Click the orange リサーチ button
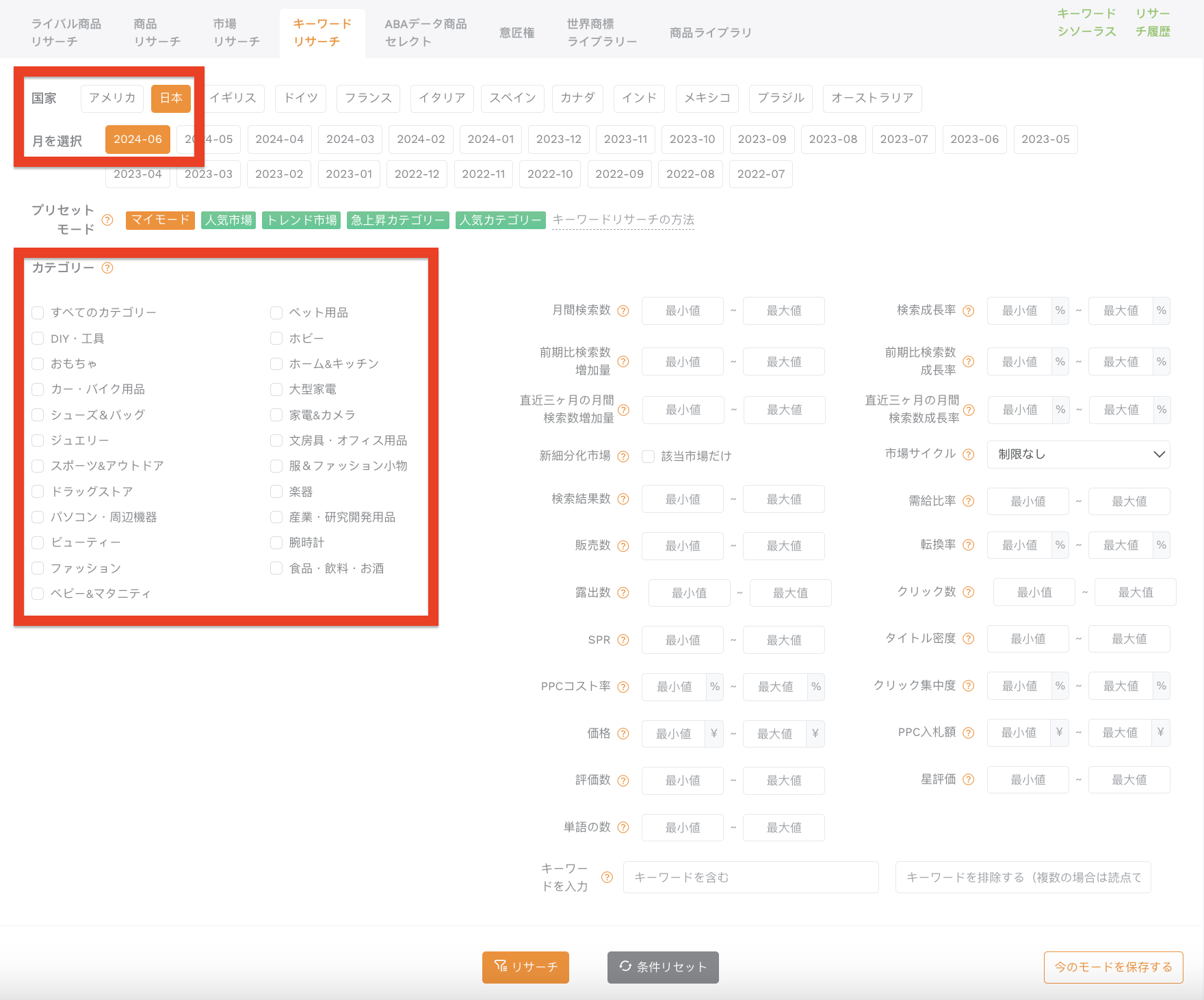 525,967
